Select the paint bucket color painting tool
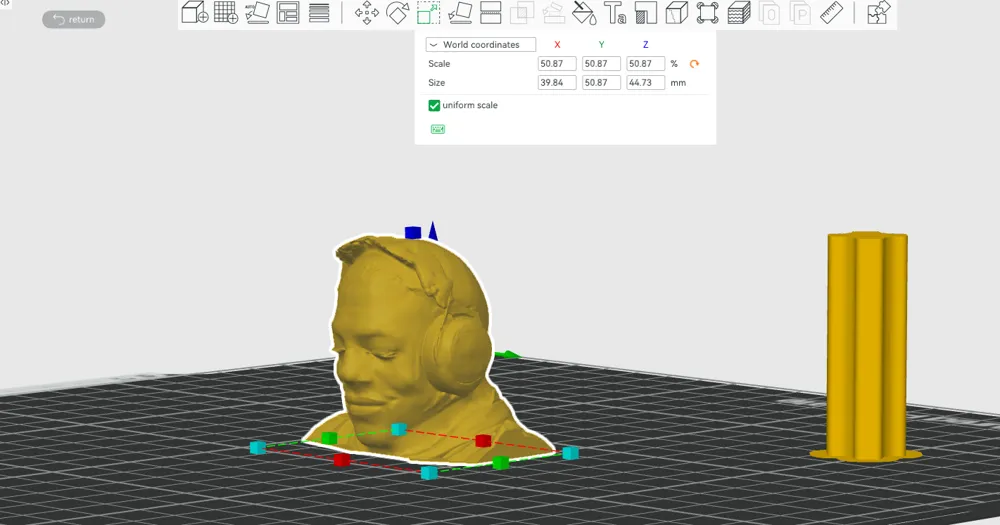The image size is (1000, 525). 584,12
